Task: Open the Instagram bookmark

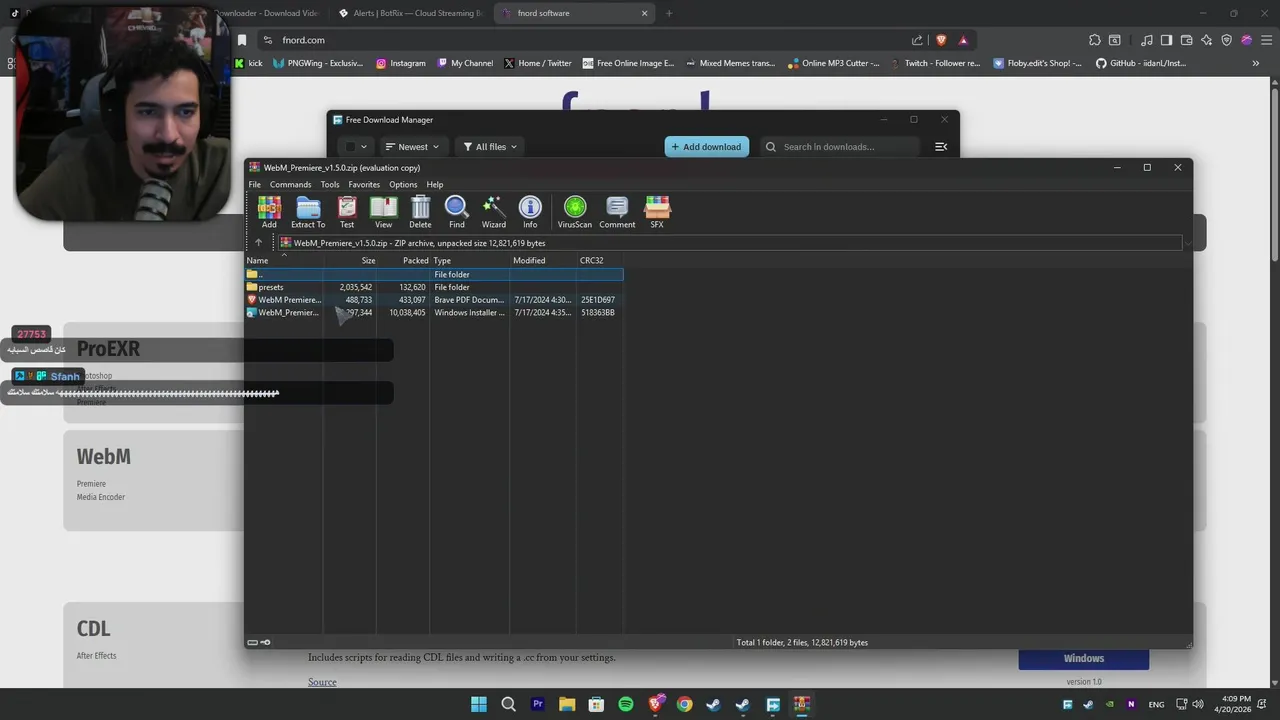Action: click(x=400, y=63)
